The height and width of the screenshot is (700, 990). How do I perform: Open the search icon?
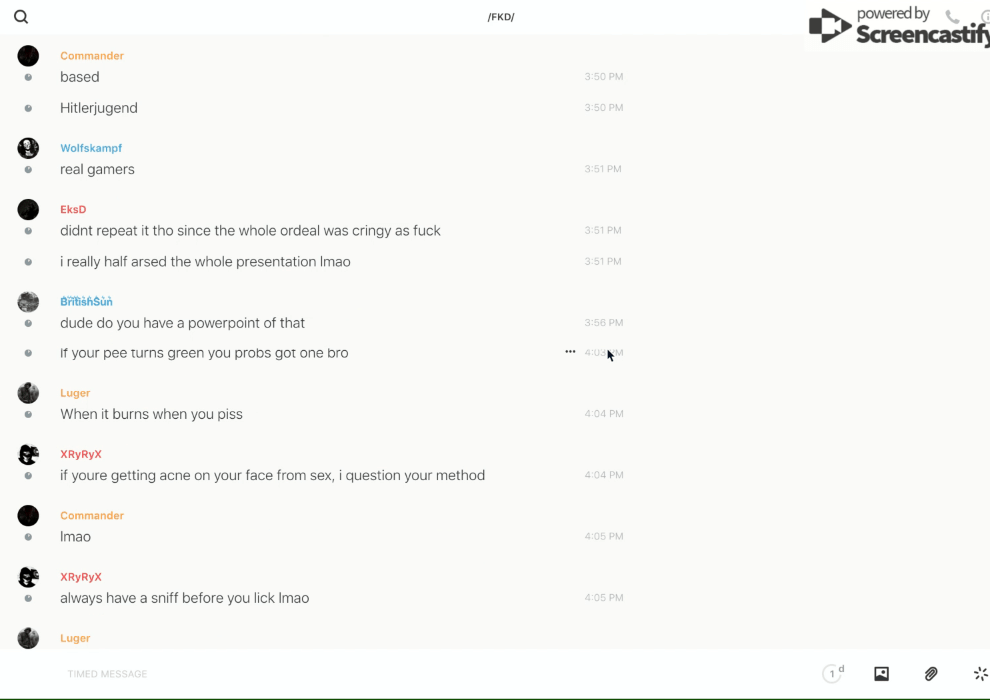[21, 17]
